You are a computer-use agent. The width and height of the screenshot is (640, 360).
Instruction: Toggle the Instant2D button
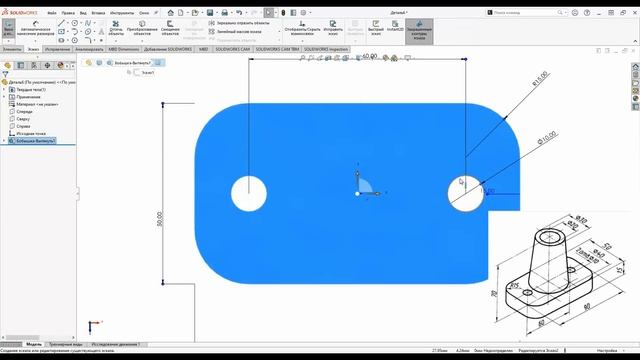pyautogui.click(x=395, y=27)
